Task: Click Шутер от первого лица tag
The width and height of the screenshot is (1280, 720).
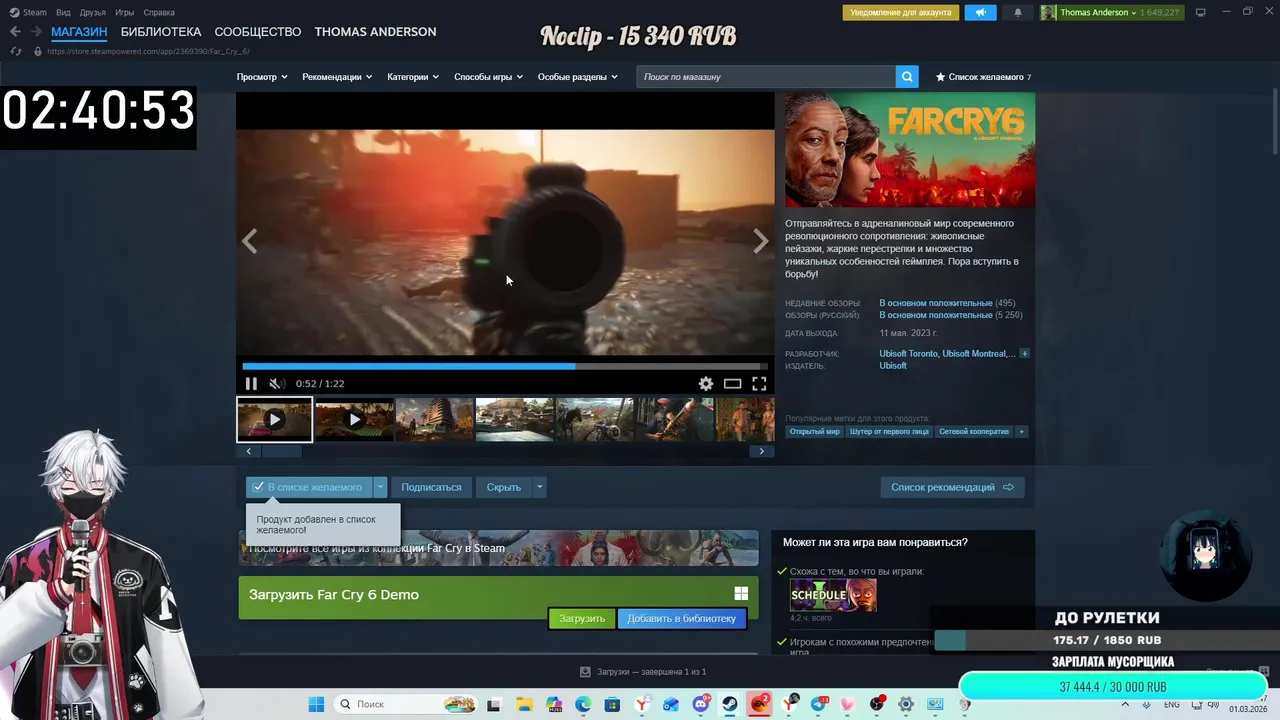Action: coord(889,432)
